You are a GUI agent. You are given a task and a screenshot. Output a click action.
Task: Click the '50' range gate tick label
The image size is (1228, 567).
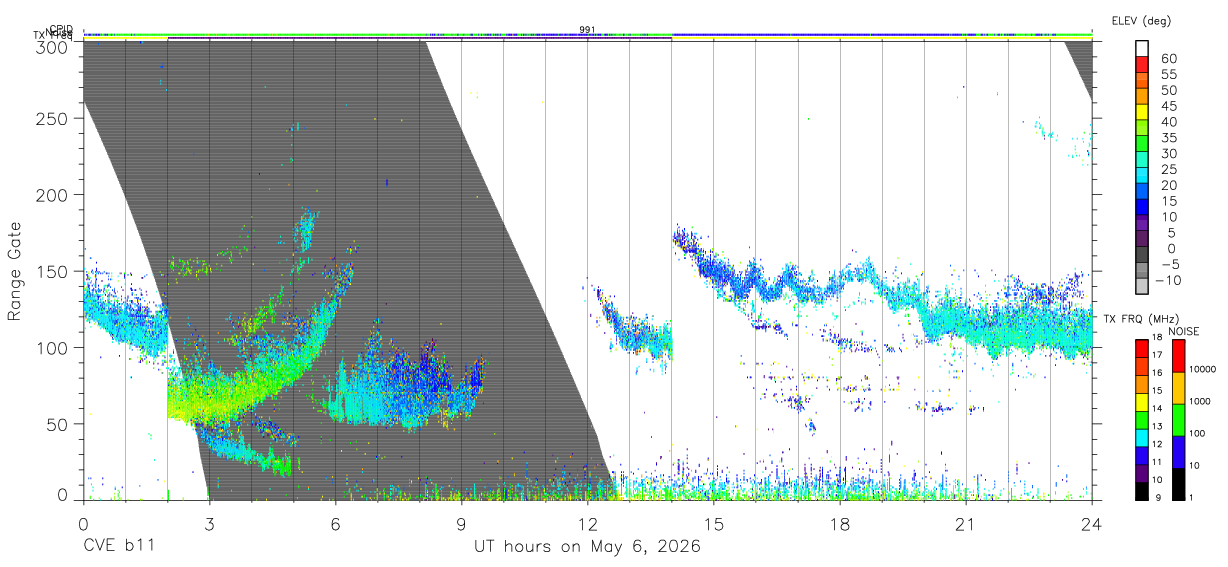[57, 424]
